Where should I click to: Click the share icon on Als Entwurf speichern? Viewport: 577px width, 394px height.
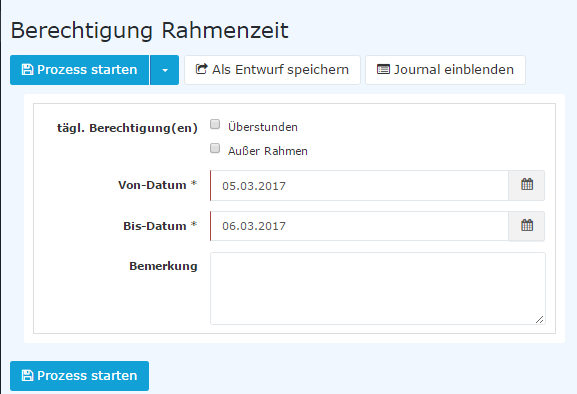[x=201, y=69]
